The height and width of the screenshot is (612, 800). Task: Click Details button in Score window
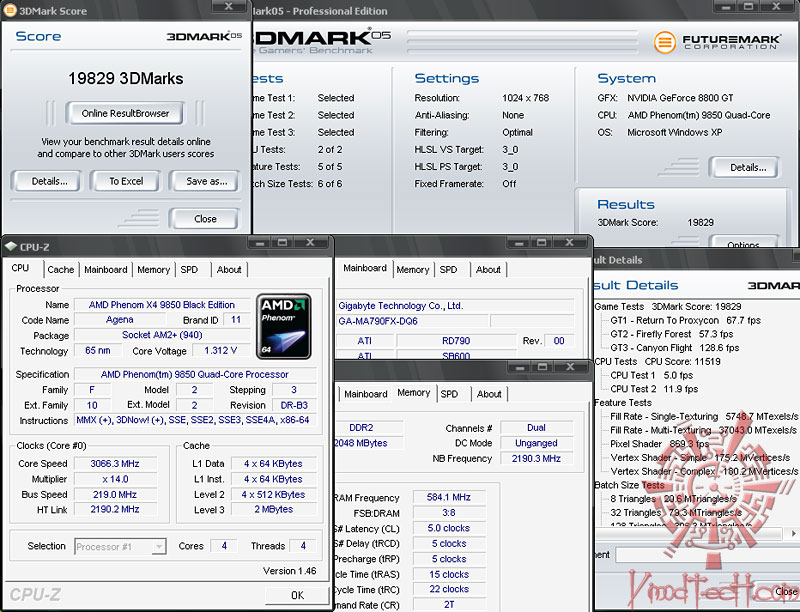49,181
